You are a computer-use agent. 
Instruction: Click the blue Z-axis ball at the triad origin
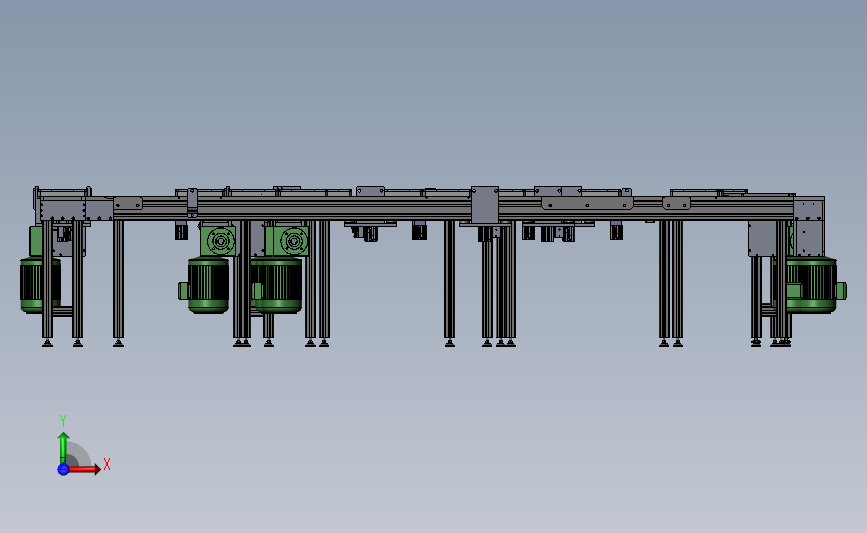tap(63, 469)
